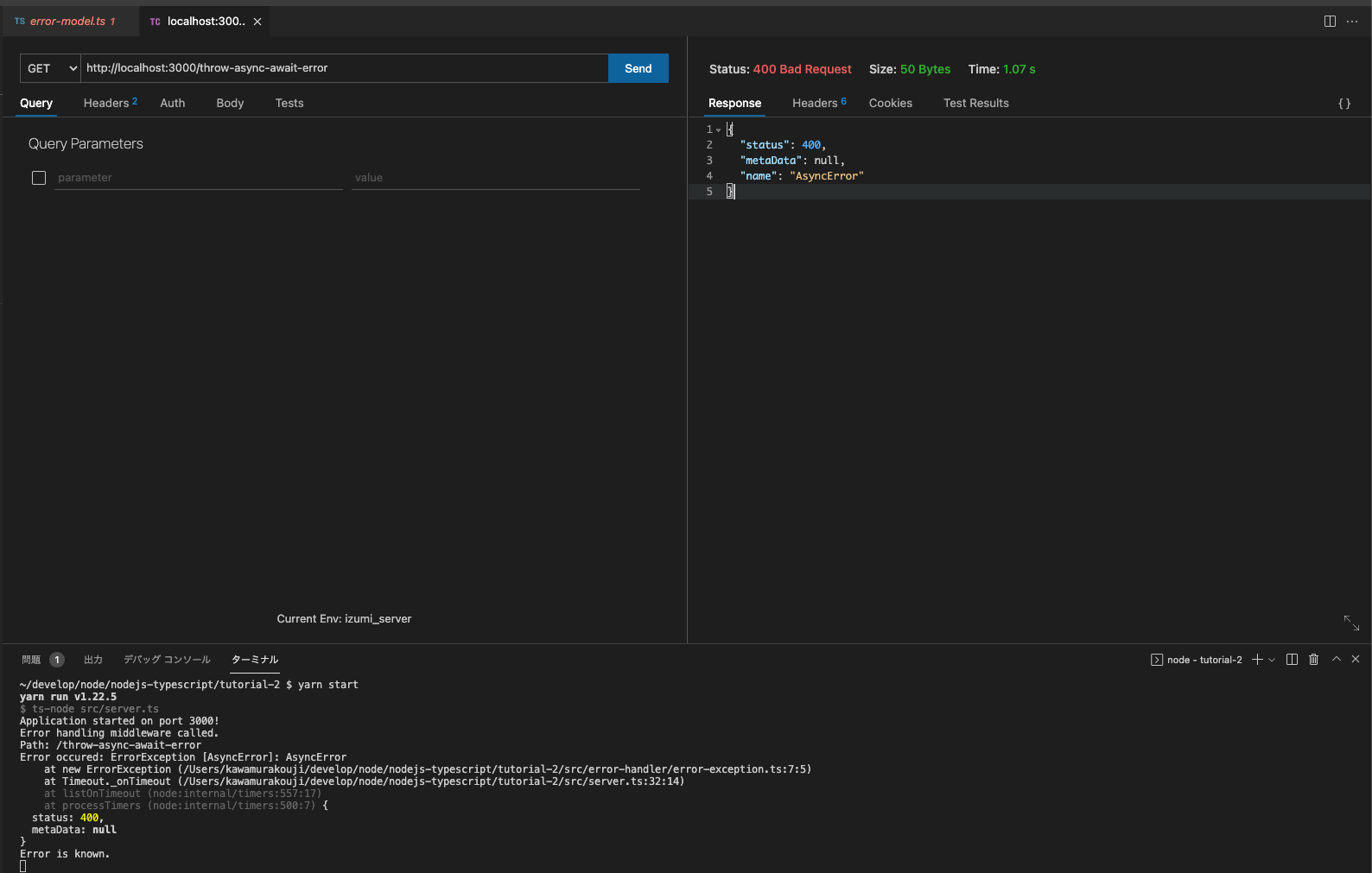Click the 400 Bad Request status text
1372x873 pixels.
[803, 69]
